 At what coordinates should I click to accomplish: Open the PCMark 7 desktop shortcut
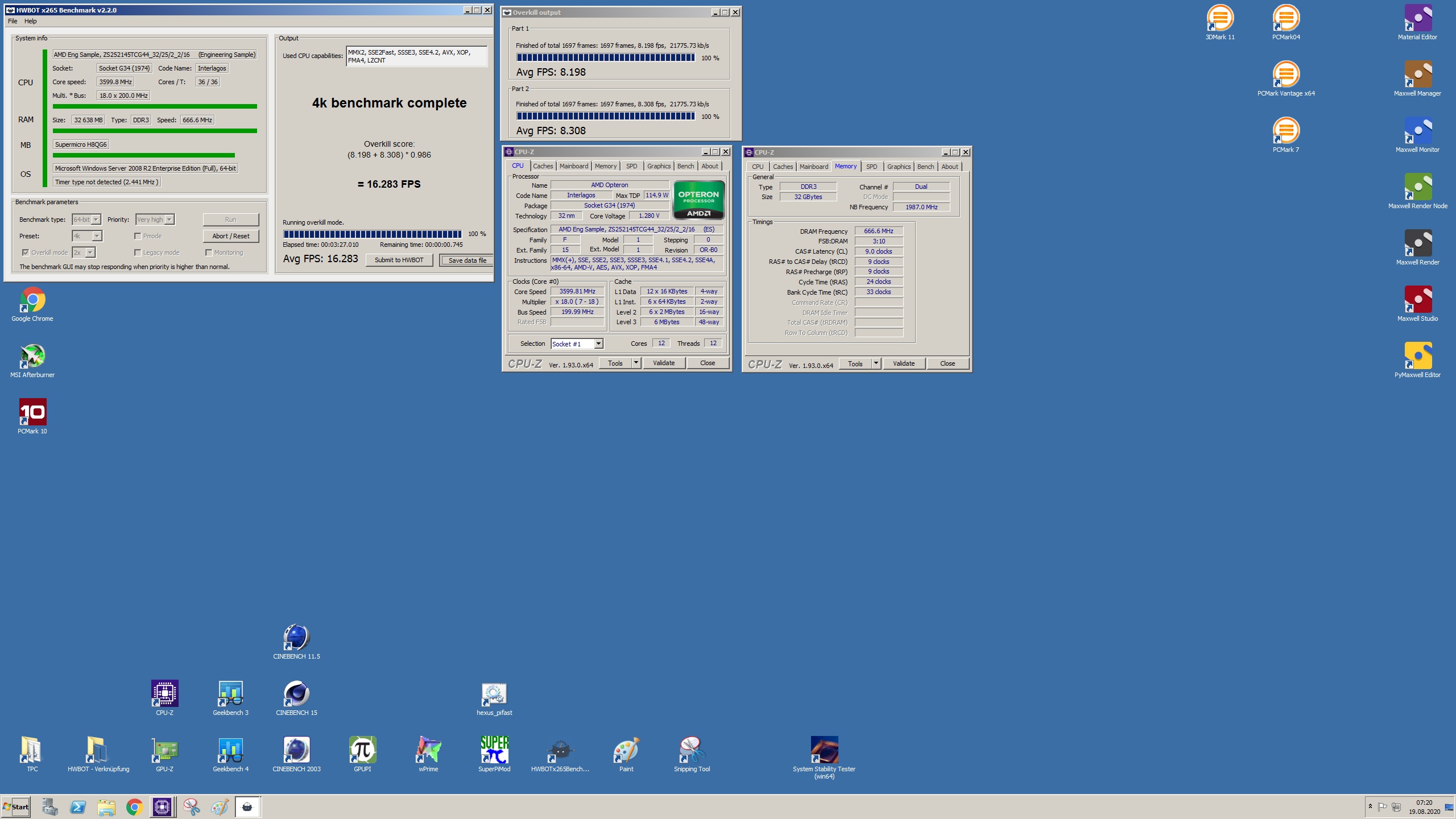[x=1286, y=135]
